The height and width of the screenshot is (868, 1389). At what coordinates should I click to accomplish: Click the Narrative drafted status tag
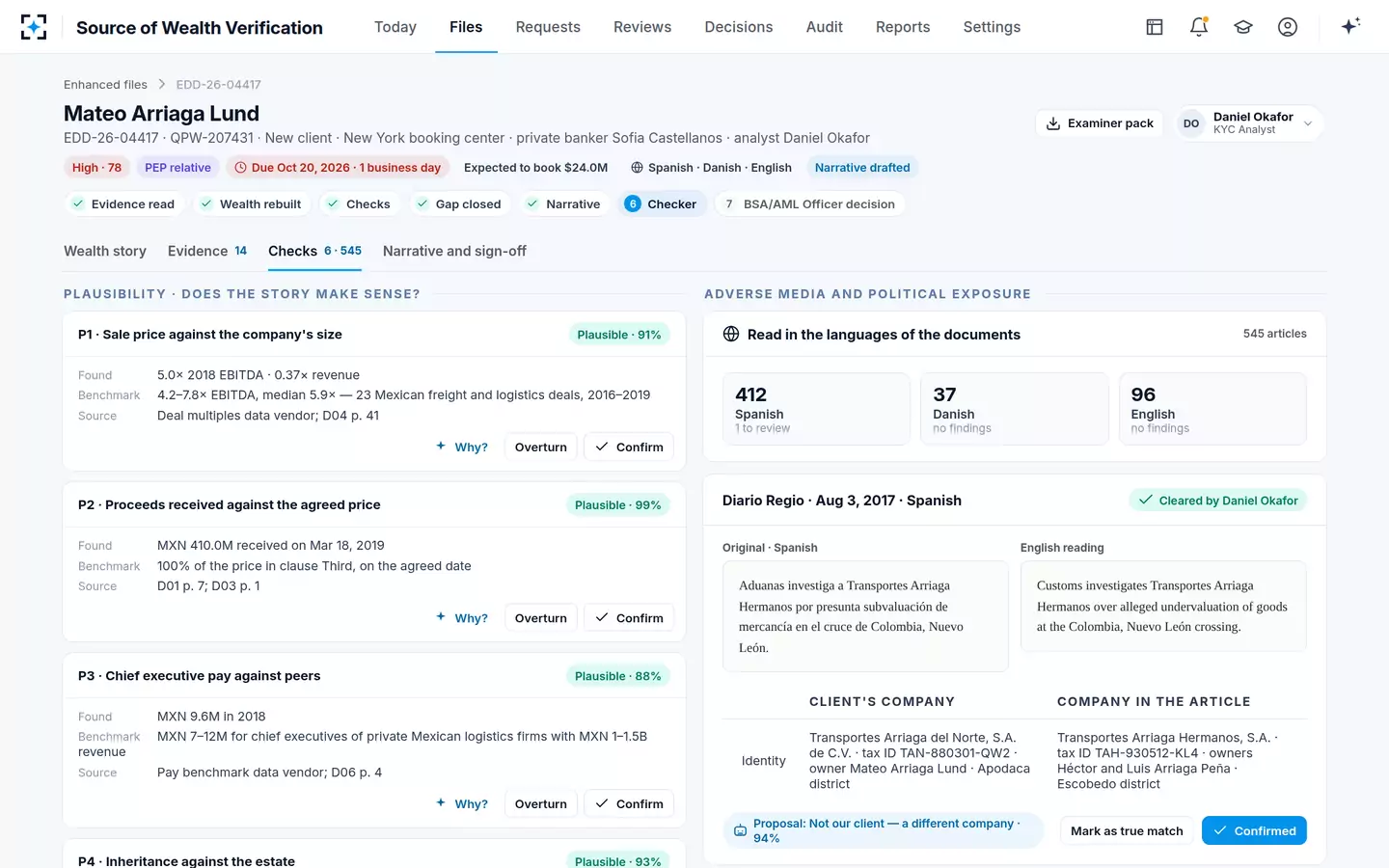862,167
